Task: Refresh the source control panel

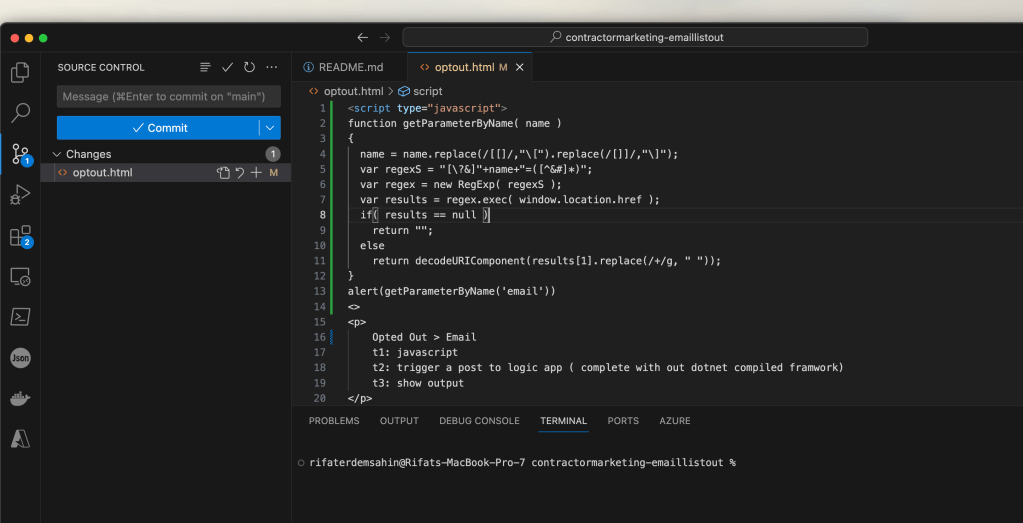Action: pyautogui.click(x=249, y=67)
